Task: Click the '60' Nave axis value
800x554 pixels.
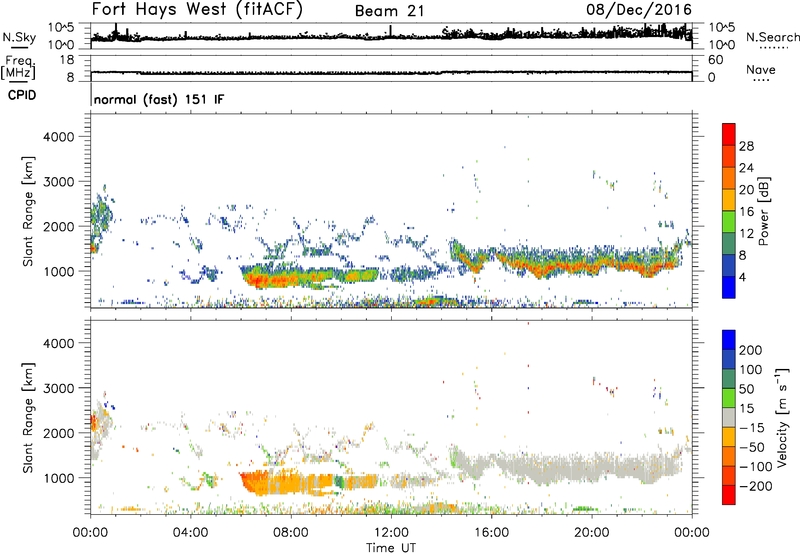Action: point(715,60)
